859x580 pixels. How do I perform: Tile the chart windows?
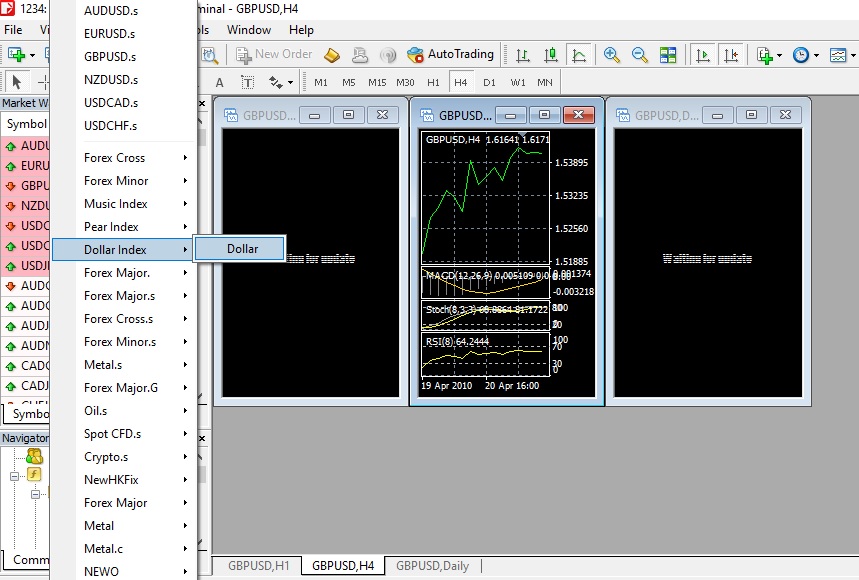click(668, 55)
